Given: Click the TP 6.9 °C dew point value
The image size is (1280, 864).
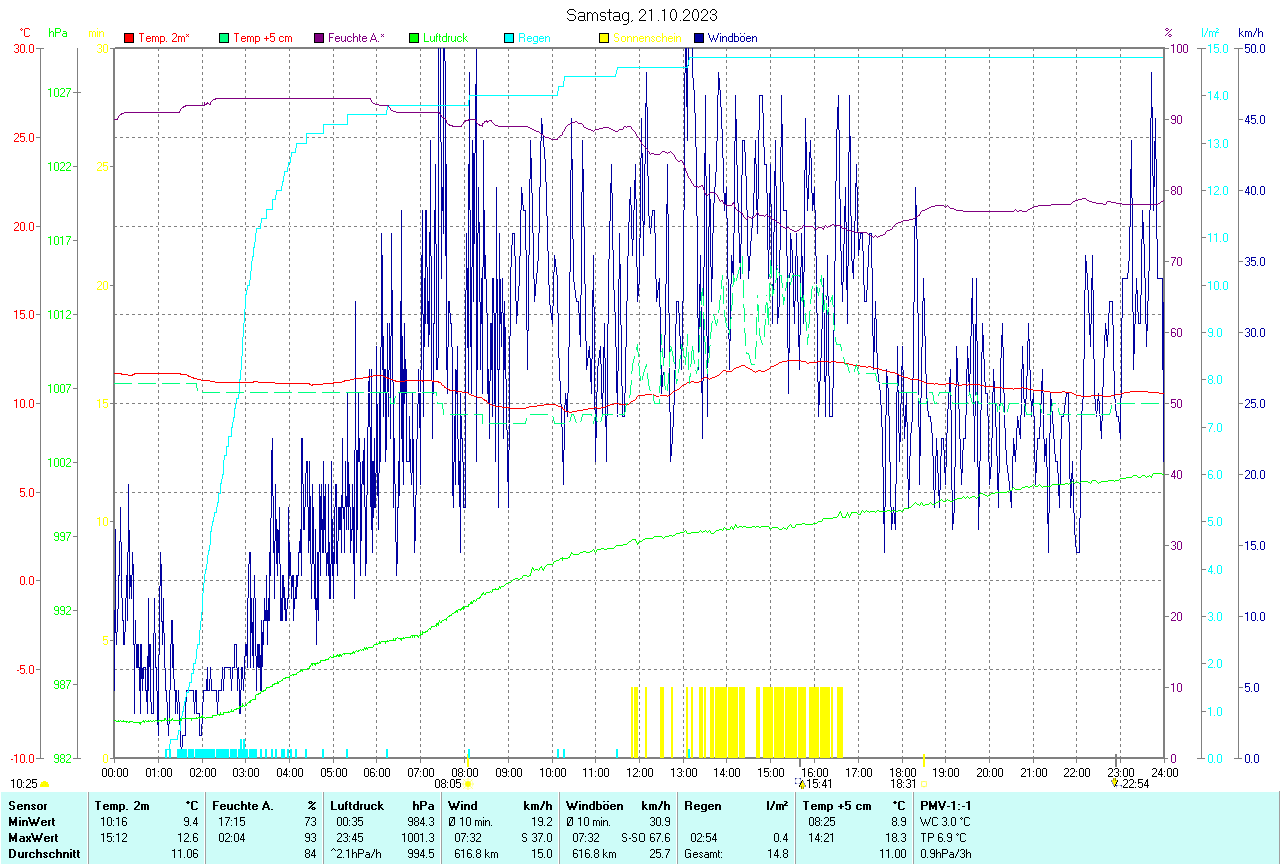Looking at the screenshot, I should click(x=944, y=838).
